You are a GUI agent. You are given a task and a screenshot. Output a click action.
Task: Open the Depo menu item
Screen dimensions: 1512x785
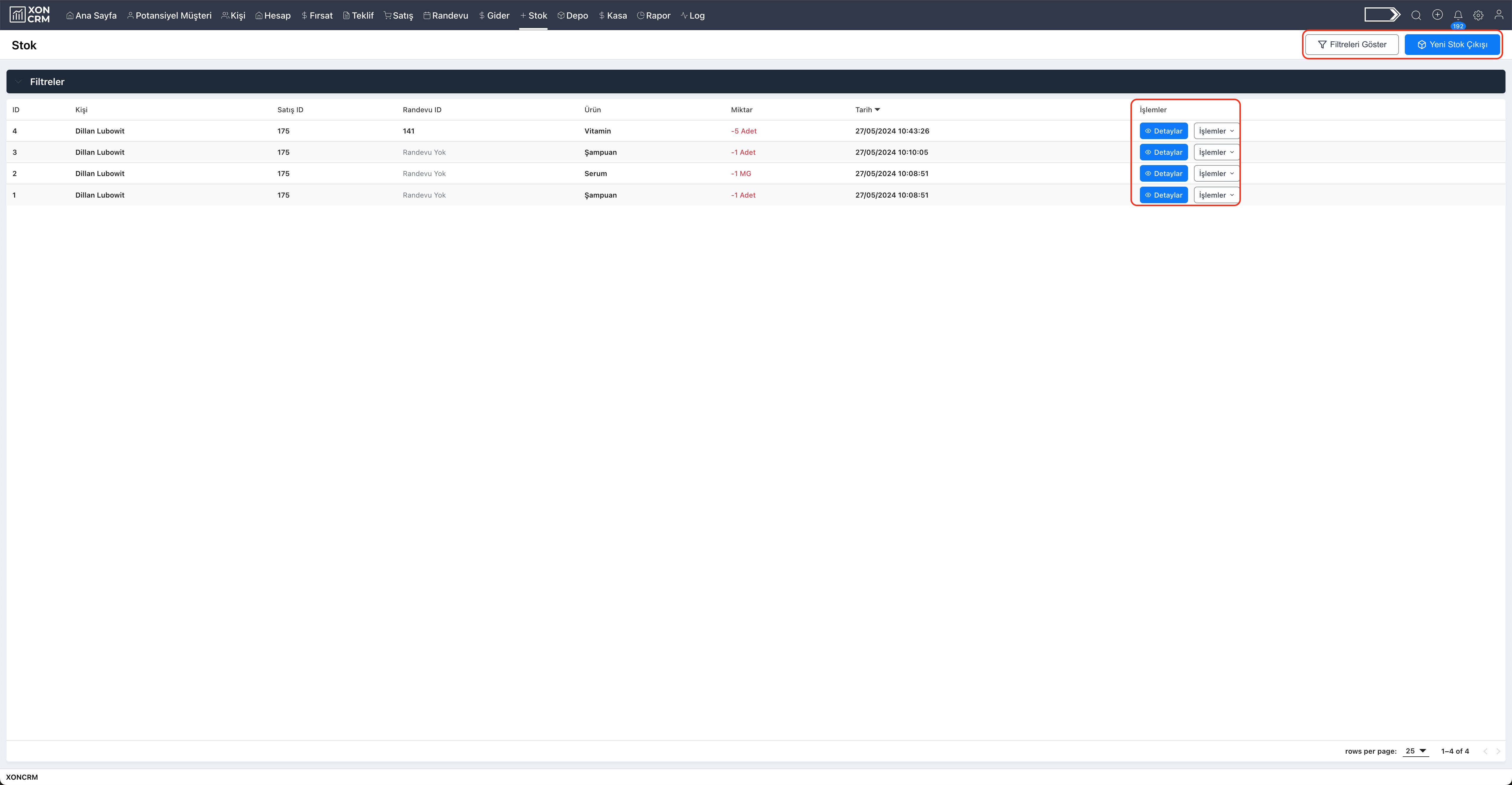(x=573, y=15)
